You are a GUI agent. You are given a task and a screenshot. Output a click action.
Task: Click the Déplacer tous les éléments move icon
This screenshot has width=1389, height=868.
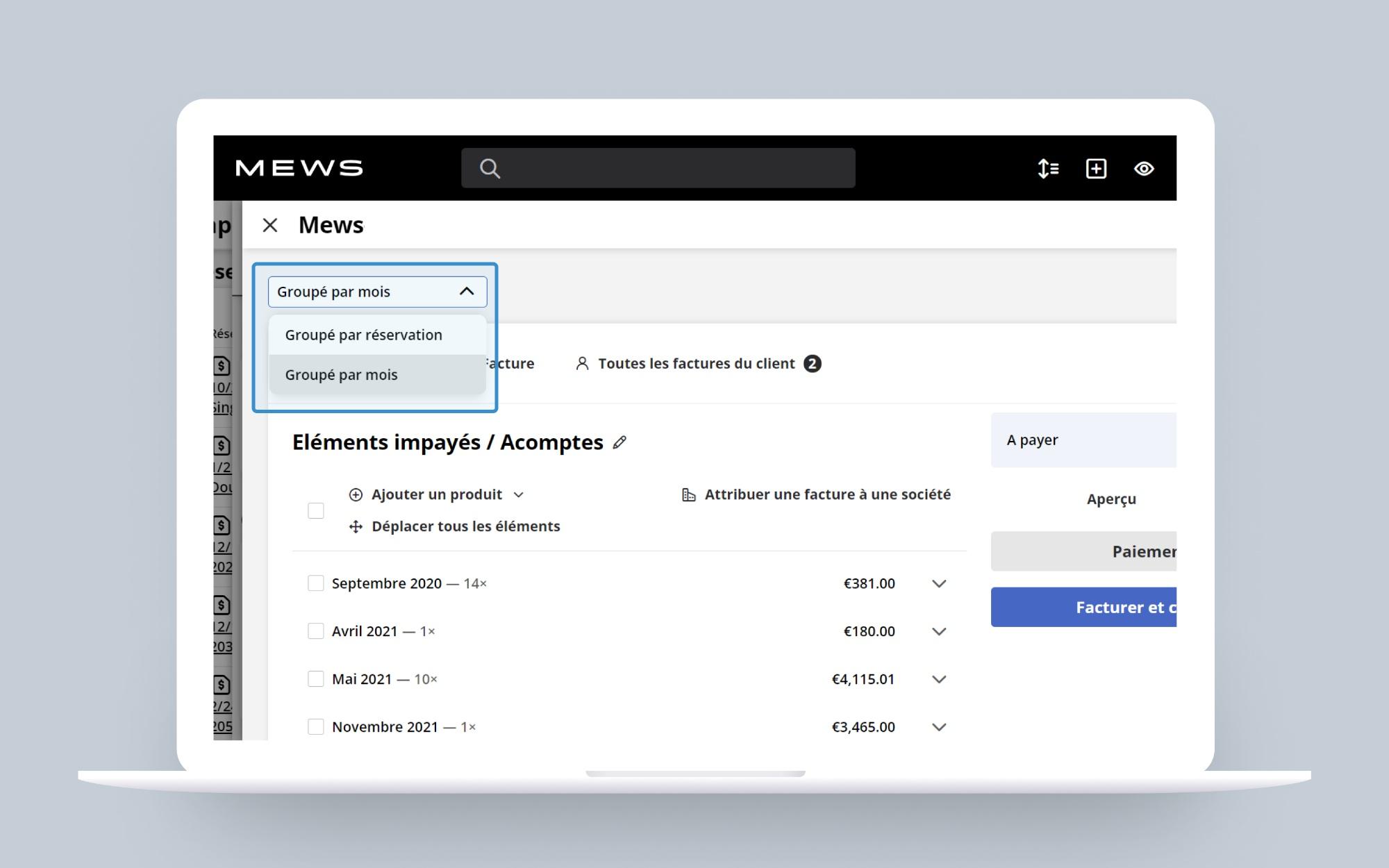pos(356,526)
